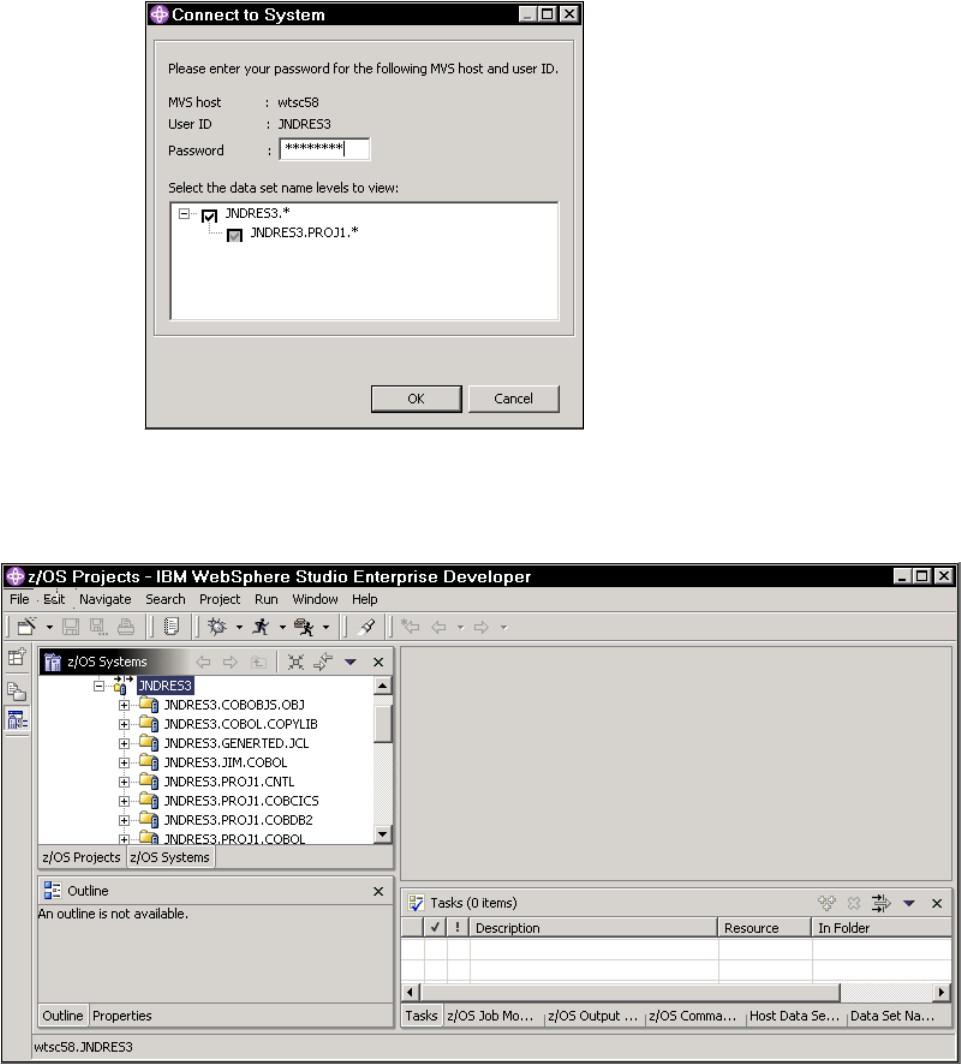The width and height of the screenshot is (961, 1064).
Task: Click the back arrow in z/OS Systems view
Action: point(205,662)
